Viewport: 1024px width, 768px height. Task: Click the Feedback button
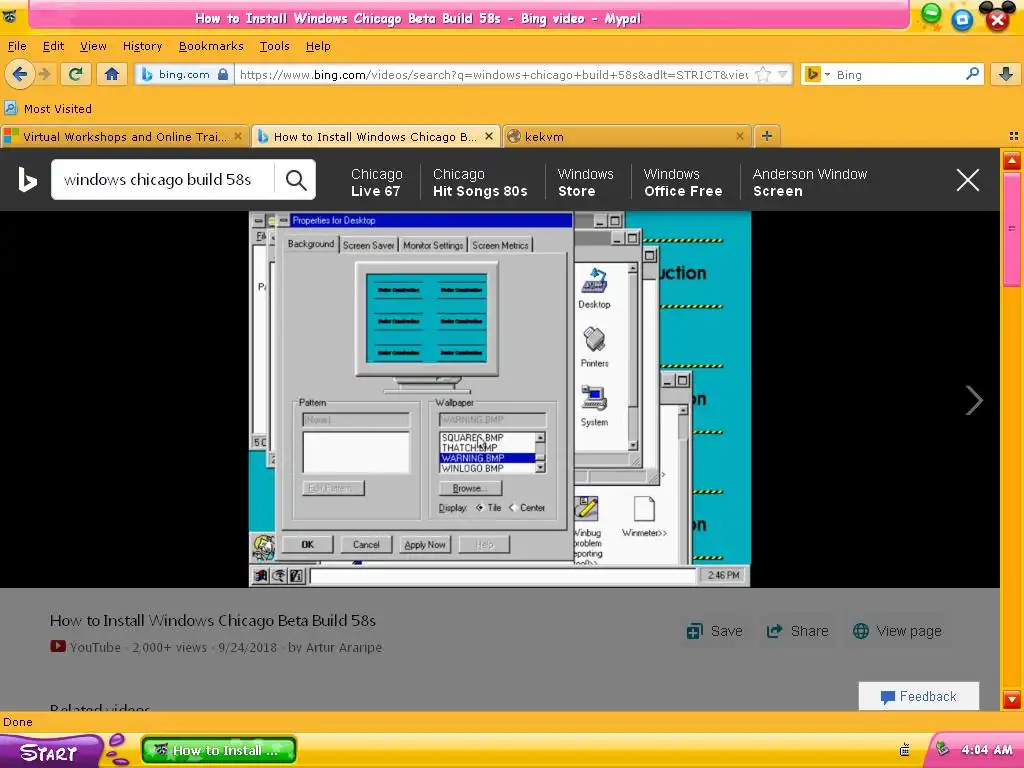[x=918, y=696]
